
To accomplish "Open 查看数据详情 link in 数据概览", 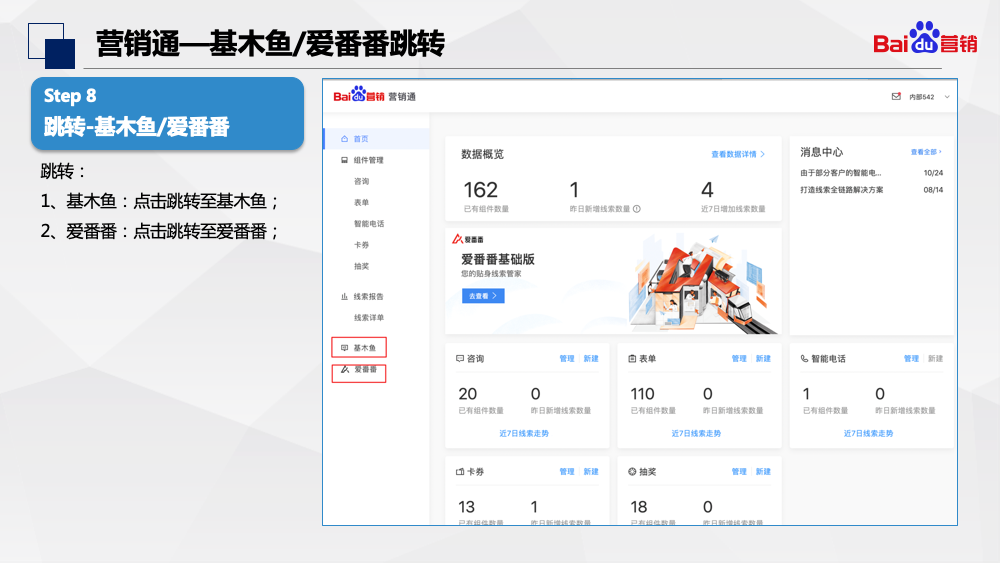I will click(x=738, y=154).
